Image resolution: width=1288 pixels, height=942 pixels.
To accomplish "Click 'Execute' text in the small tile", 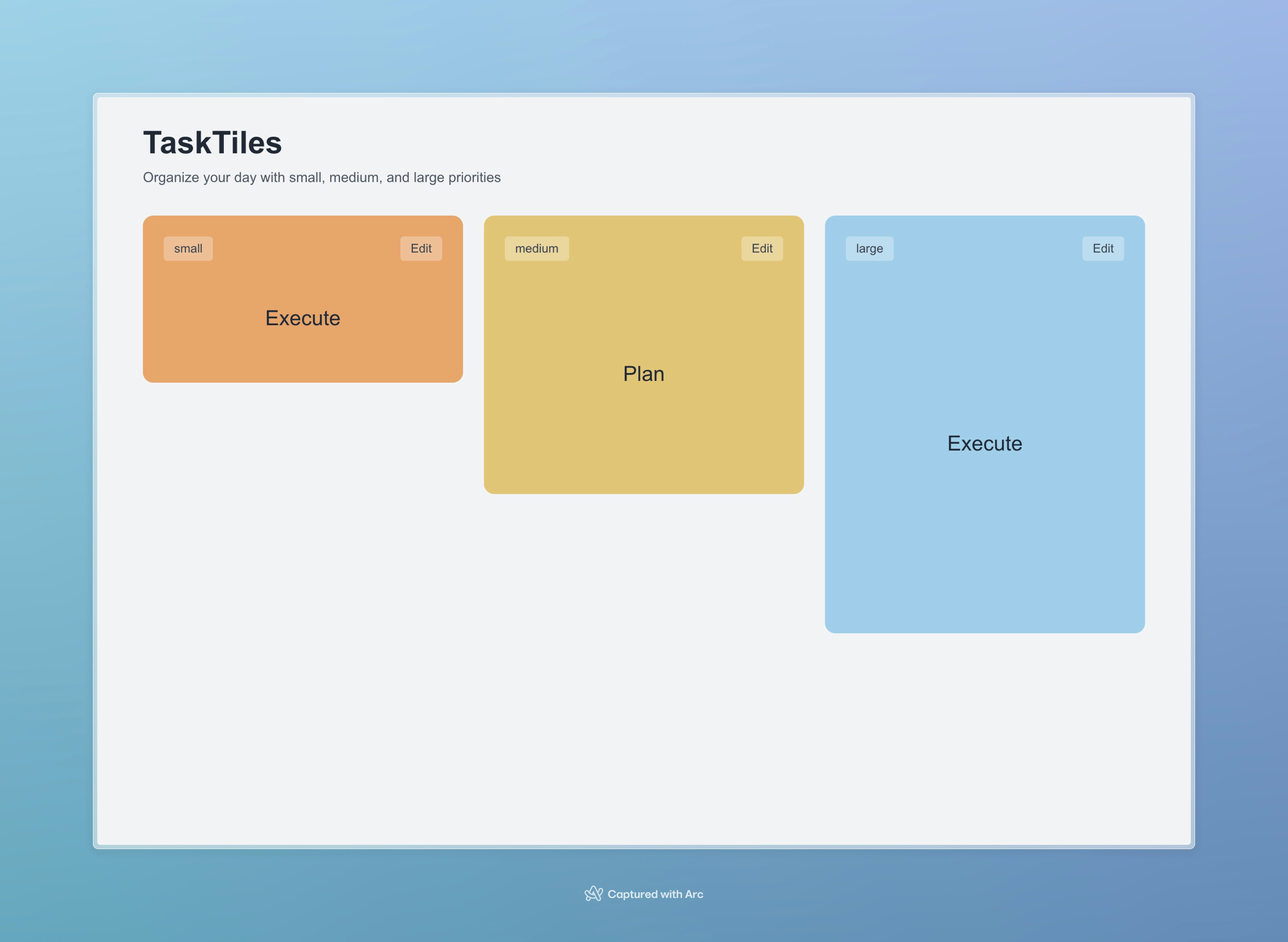I will coord(303,318).
